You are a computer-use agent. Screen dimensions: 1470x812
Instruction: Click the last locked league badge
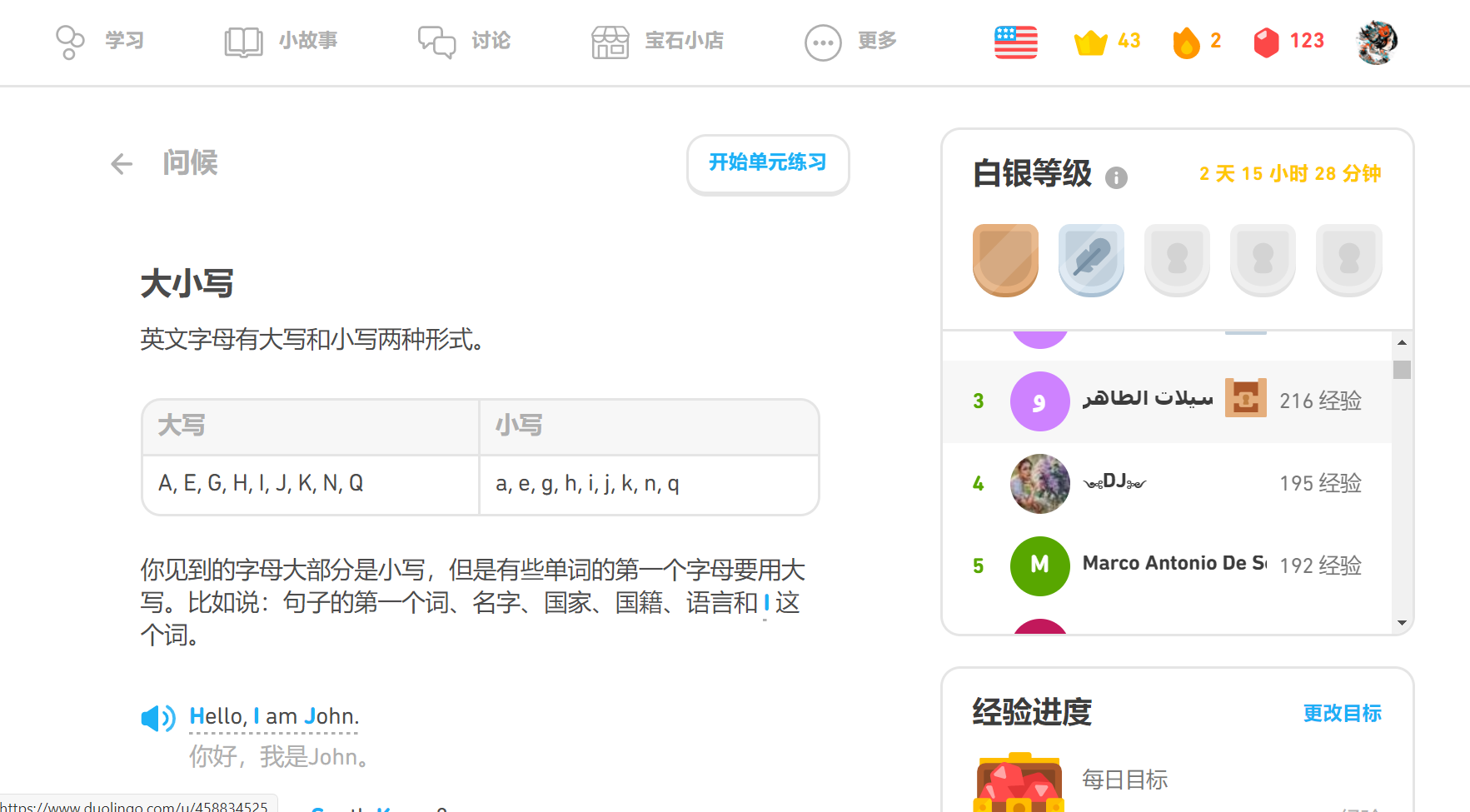[x=1348, y=260]
